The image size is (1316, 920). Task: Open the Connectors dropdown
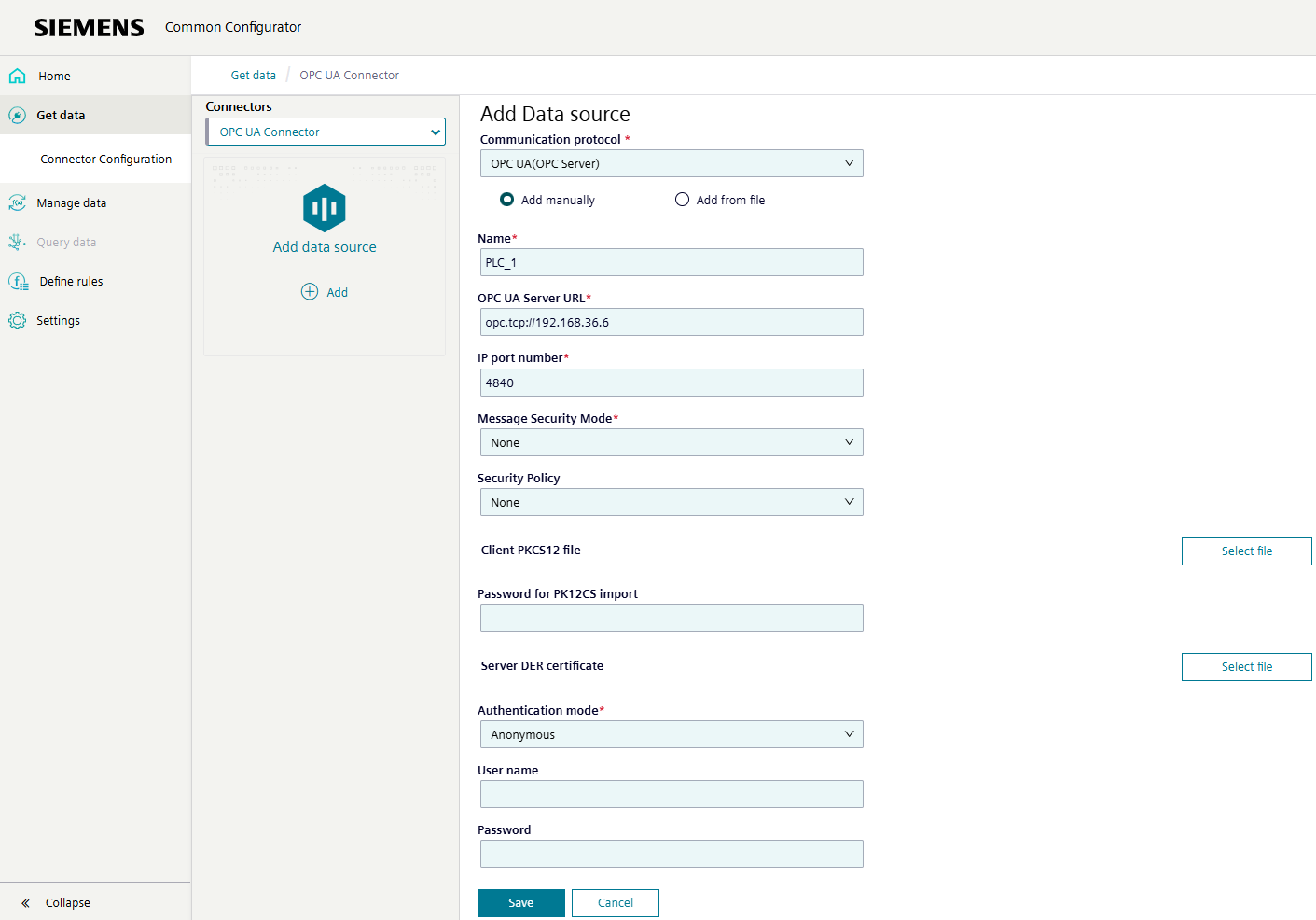pos(326,132)
